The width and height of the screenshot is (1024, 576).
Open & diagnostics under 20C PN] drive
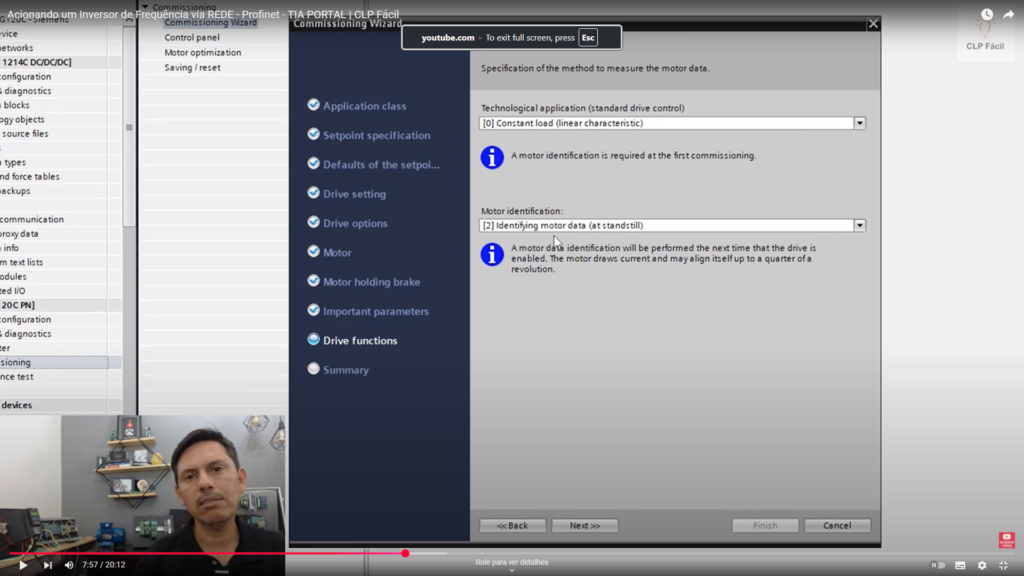(26, 334)
